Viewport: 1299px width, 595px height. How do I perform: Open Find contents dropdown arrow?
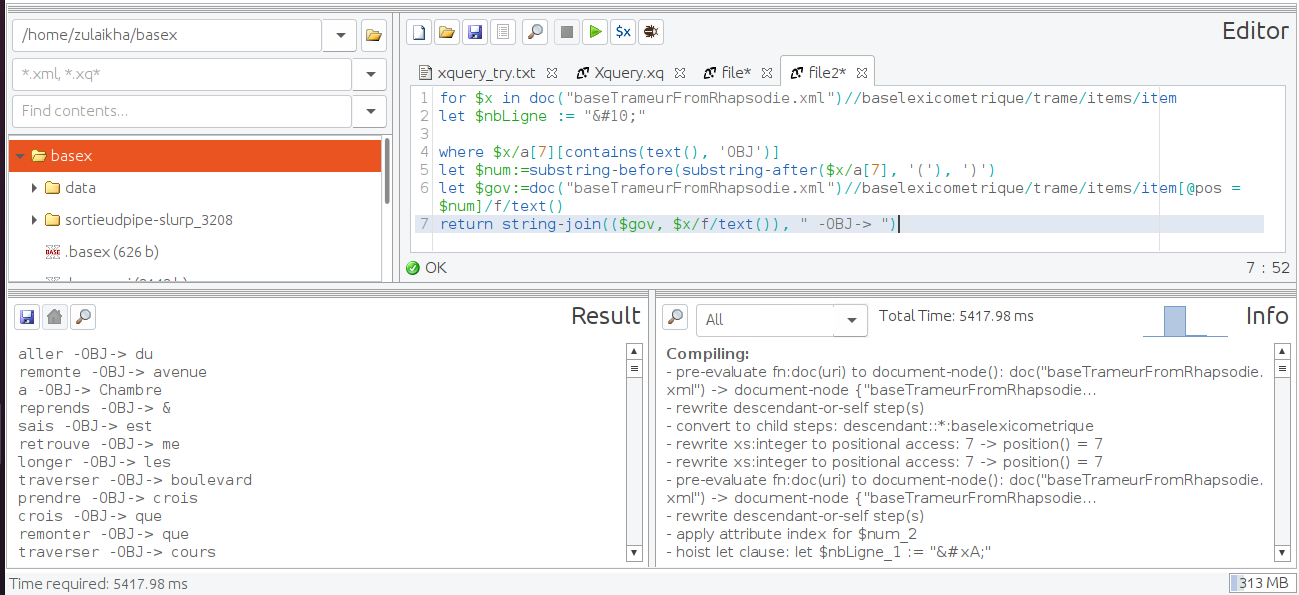point(370,111)
